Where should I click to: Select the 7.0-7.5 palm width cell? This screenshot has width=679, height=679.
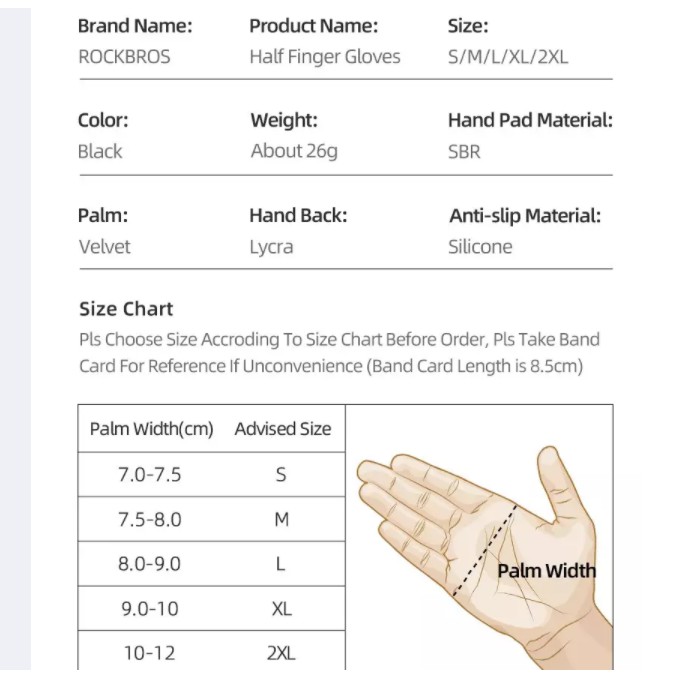coord(149,475)
